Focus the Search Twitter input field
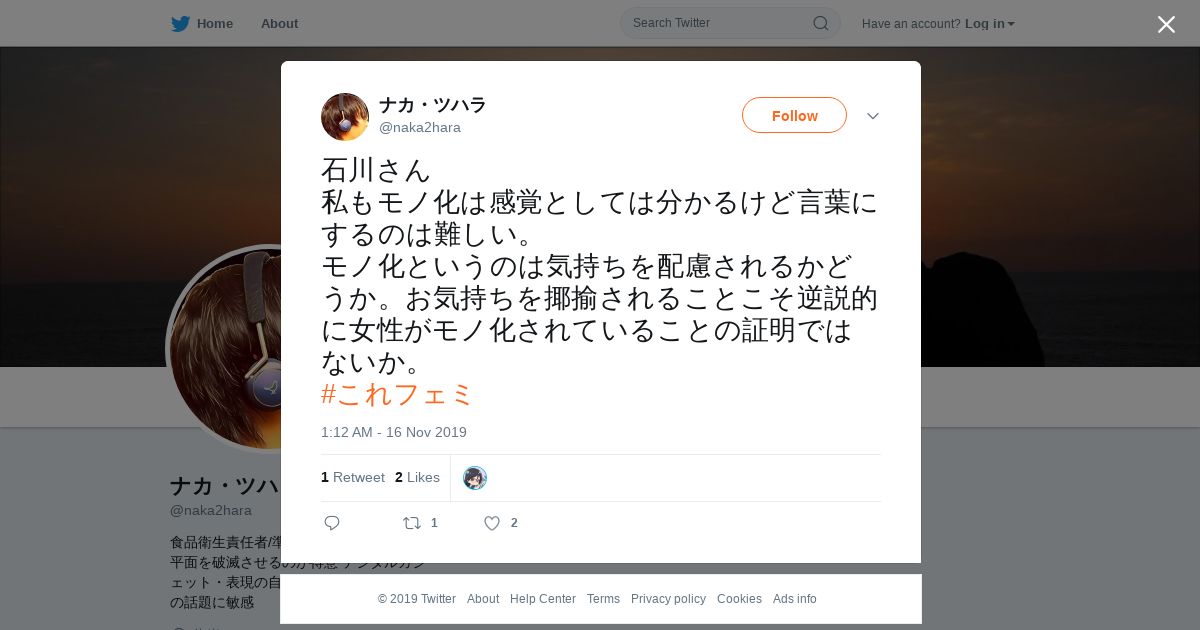Image resolution: width=1200 pixels, height=630 pixels. pyautogui.click(x=720, y=23)
